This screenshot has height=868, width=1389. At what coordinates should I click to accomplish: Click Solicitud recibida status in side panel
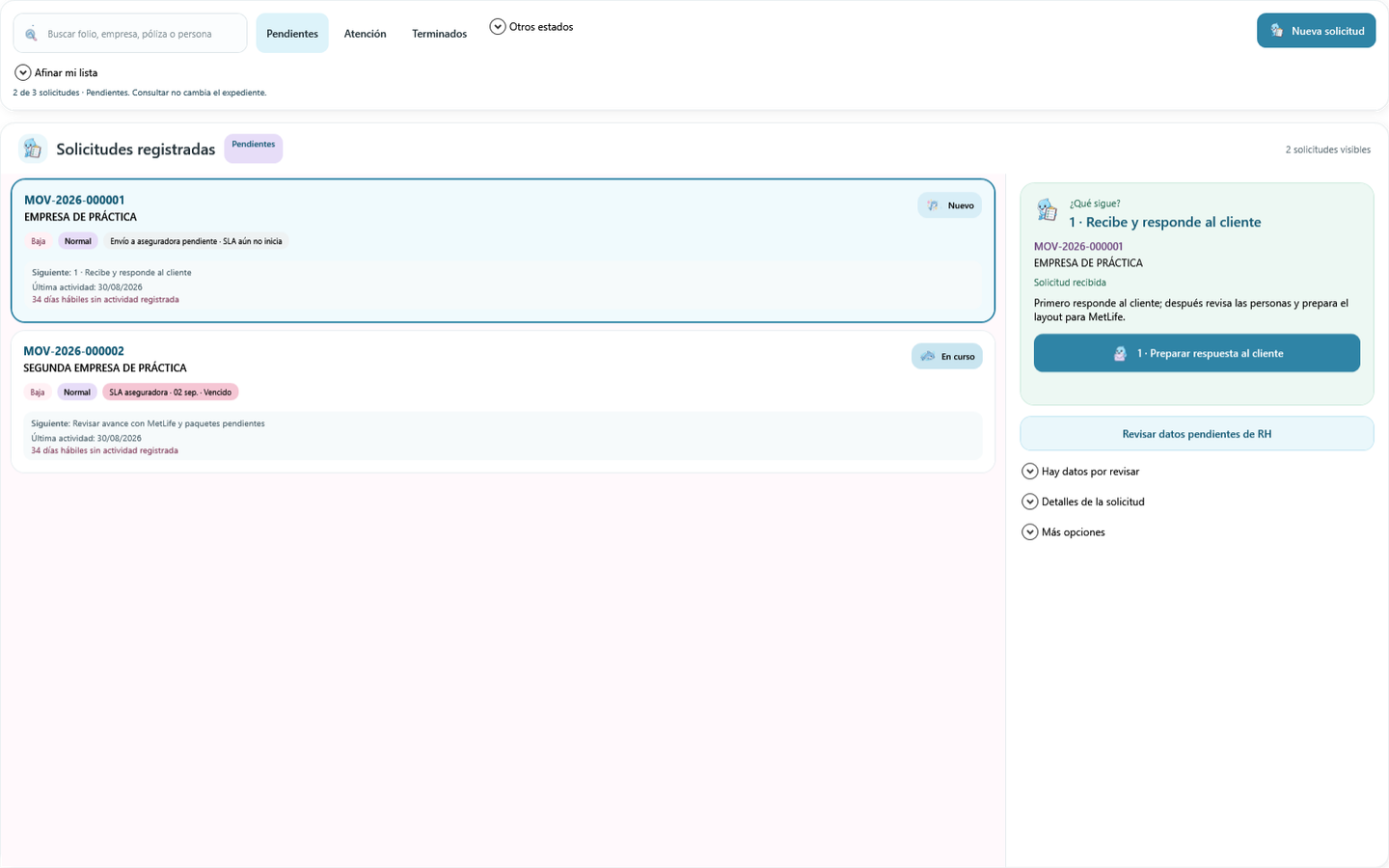1070,283
